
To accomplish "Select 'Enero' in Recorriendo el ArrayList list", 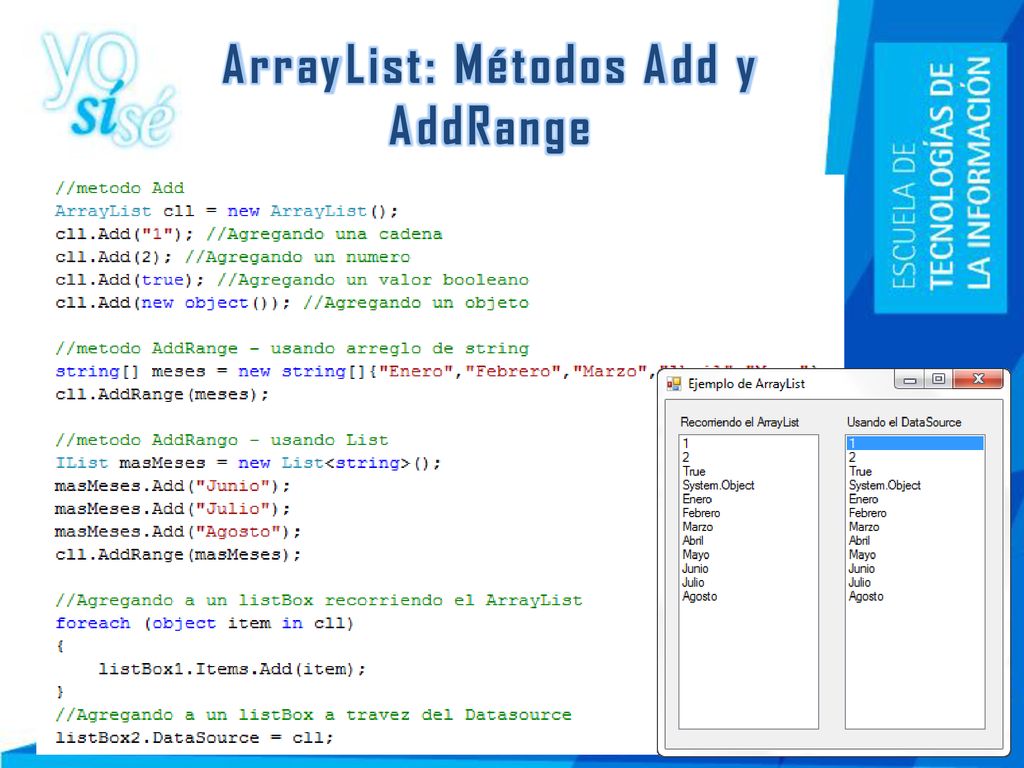I will coord(697,499).
